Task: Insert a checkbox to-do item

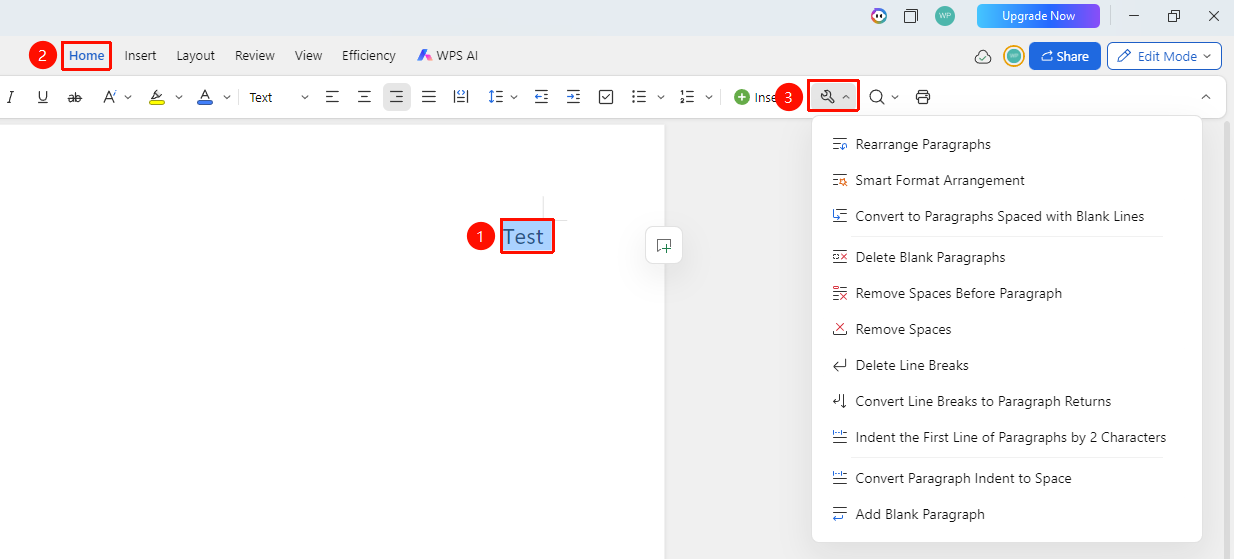Action: (606, 97)
